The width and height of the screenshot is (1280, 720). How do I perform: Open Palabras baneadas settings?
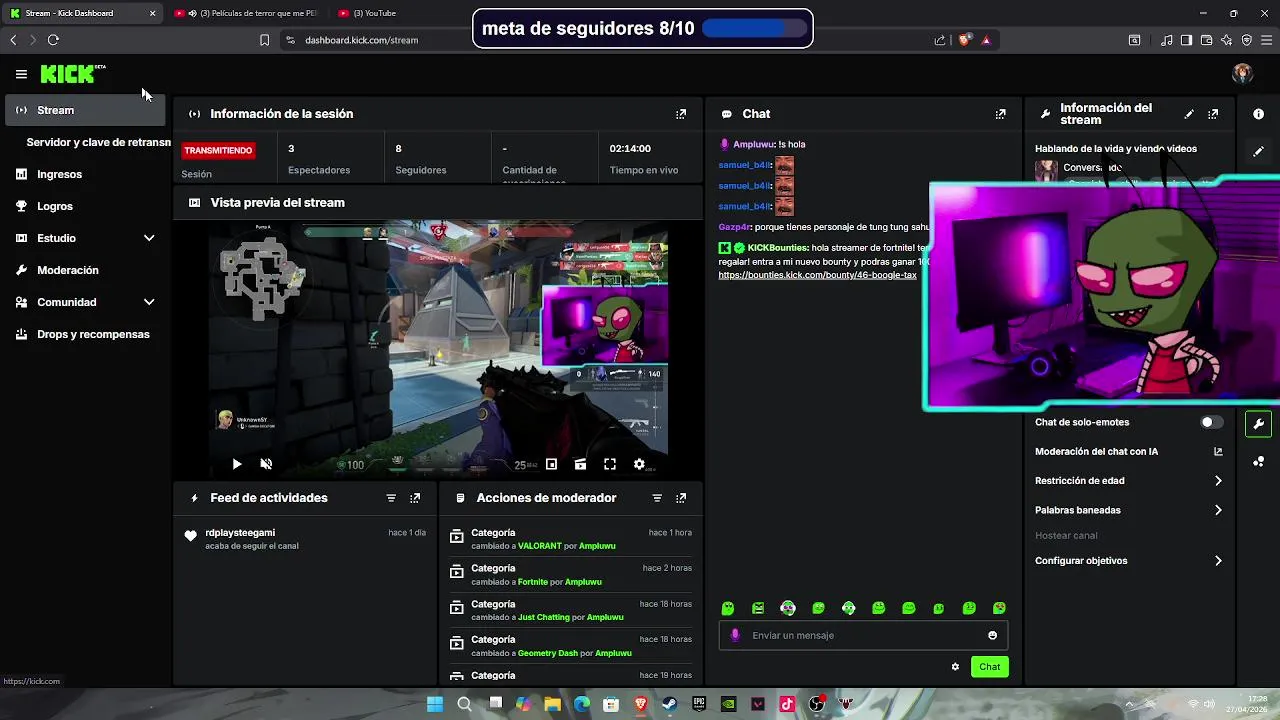click(1129, 510)
